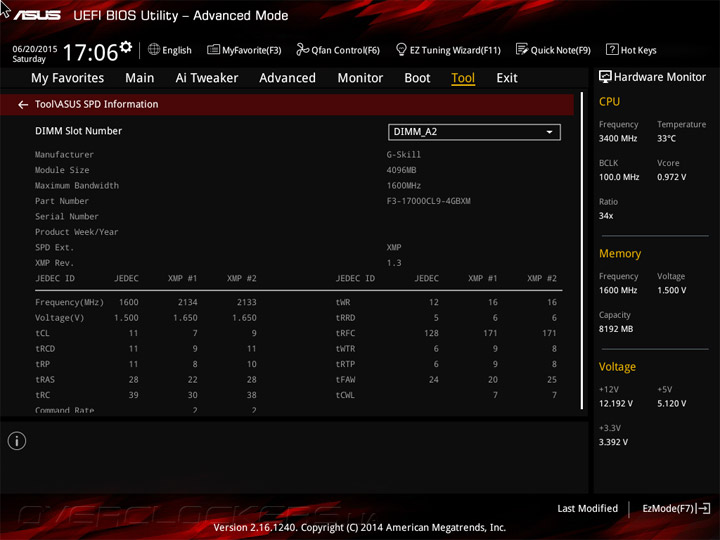
Task: Click the Serial Number label
Action: pos(67,216)
